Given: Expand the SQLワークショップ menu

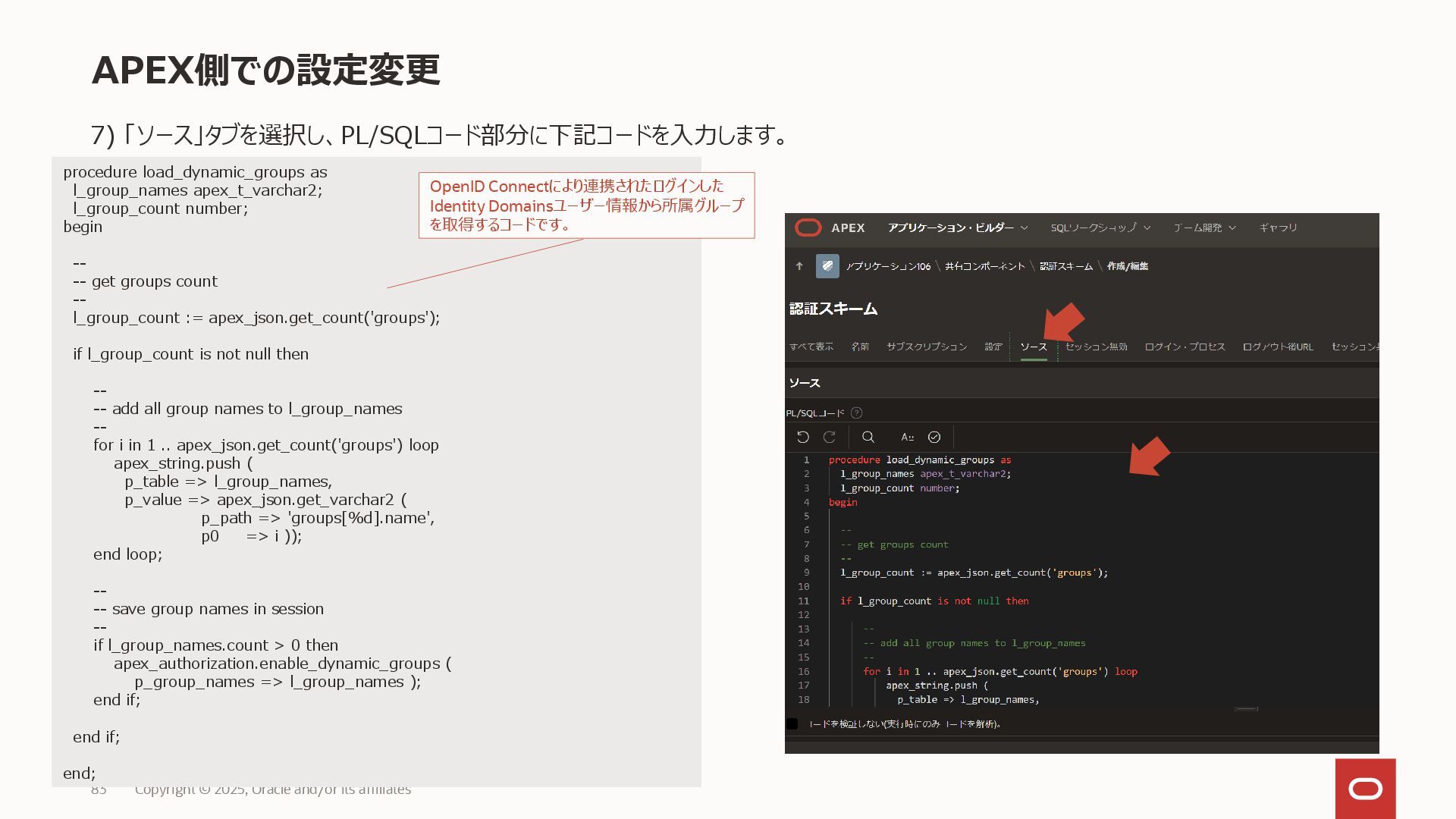Looking at the screenshot, I should click(x=1100, y=227).
